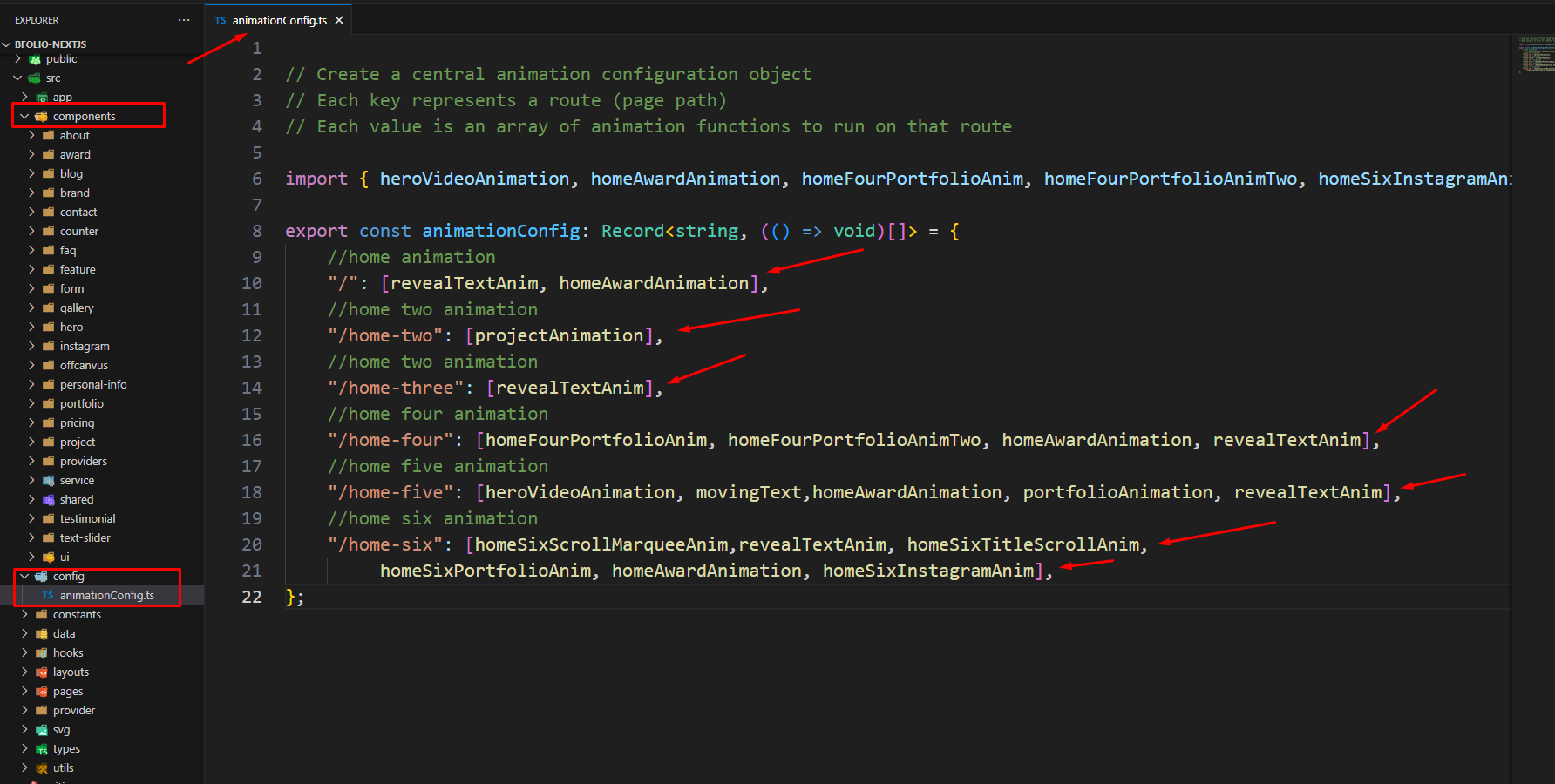The height and width of the screenshot is (784, 1555).
Task: Click the TS icon beside animationConfig.ts file
Action: pyautogui.click(x=48, y=596)
